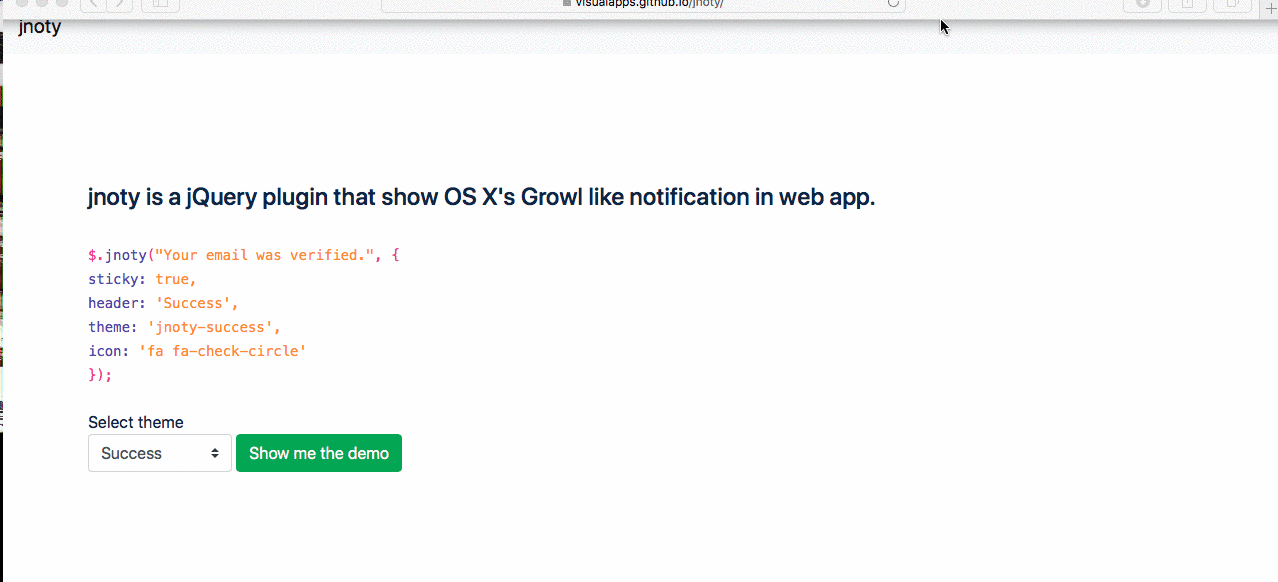Toggle the Safari sidebar button
This screenshot has height=582, width=1278.
coord(160,4)
